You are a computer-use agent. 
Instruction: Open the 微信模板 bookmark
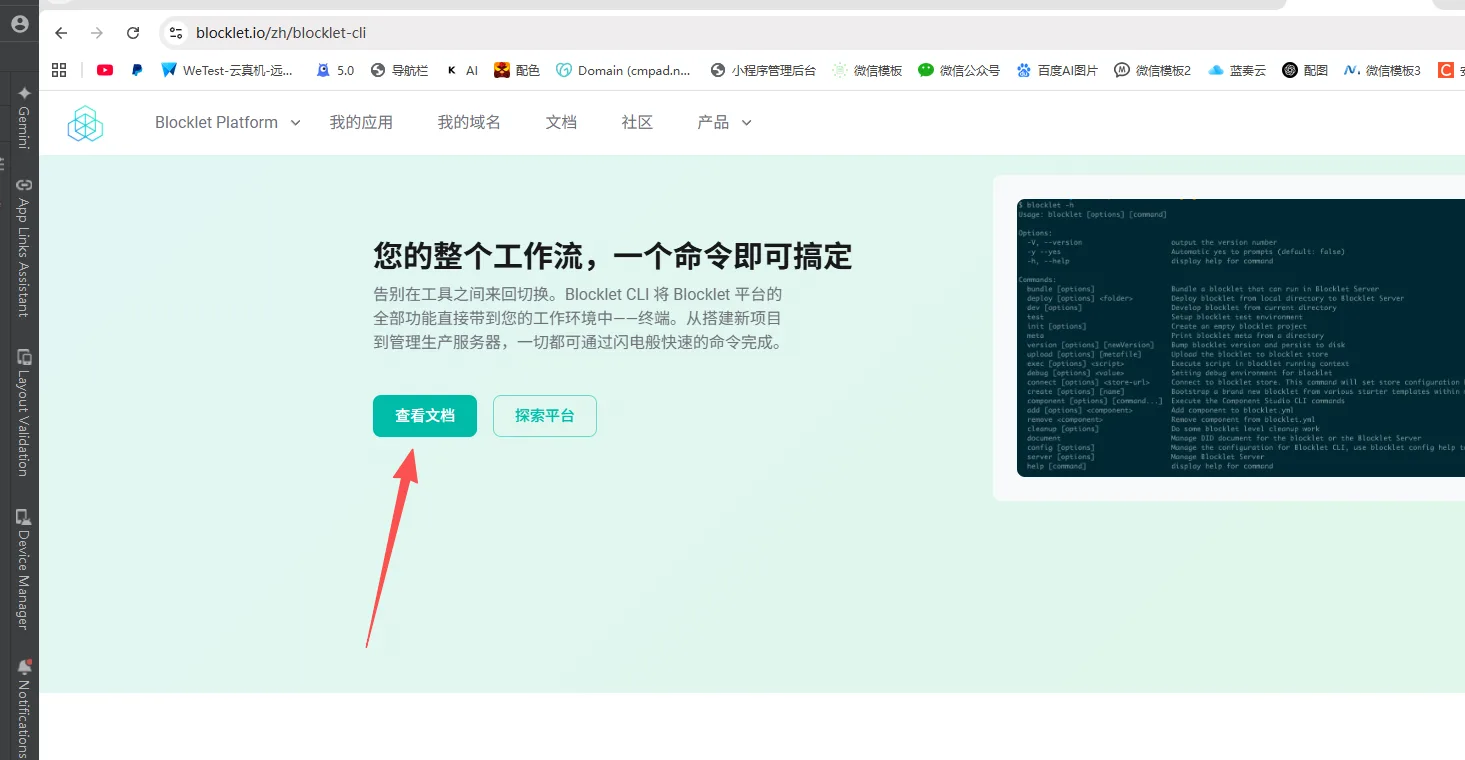867,70
